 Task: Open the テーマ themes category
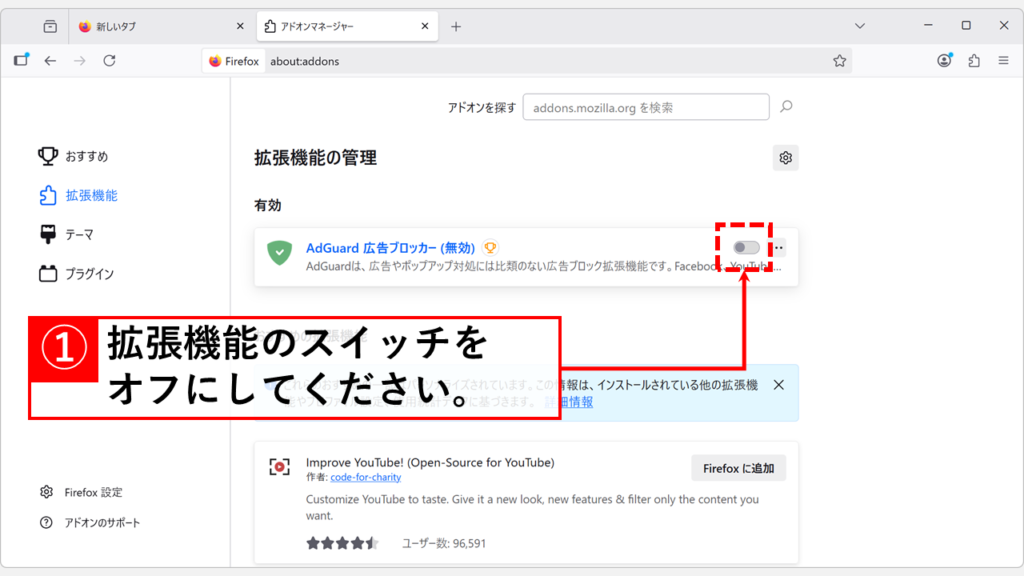coord(66,234)
